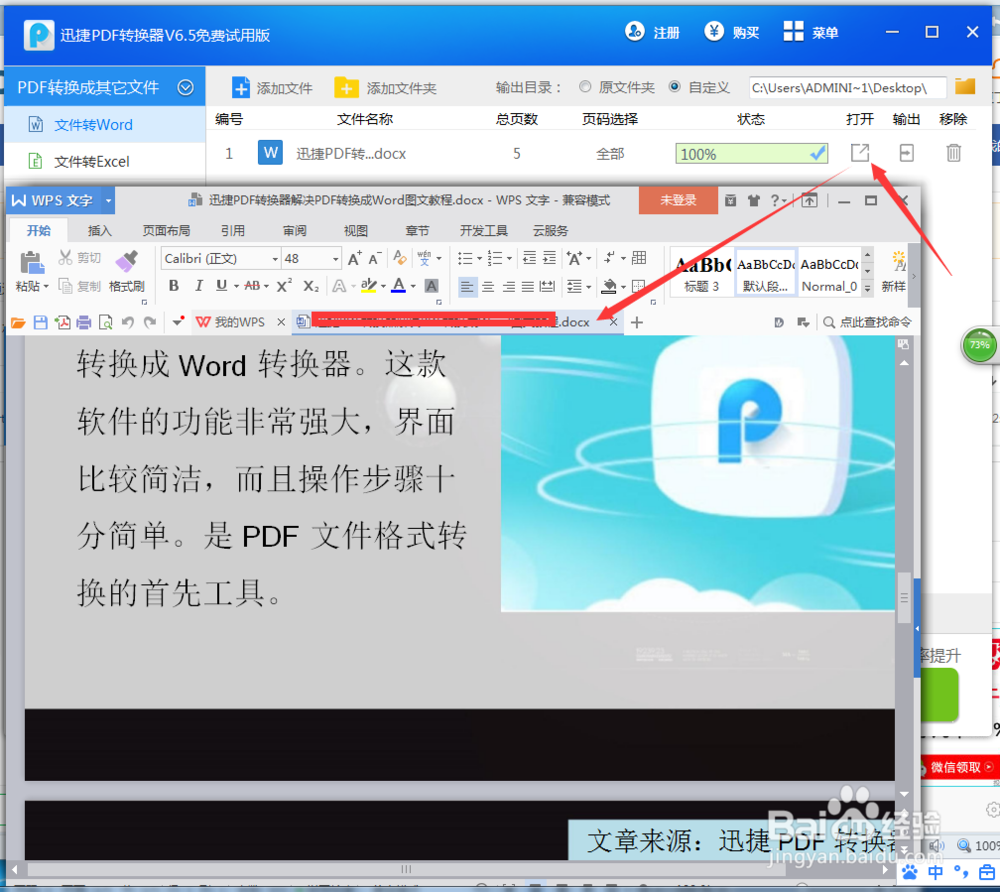Switch to the 我的WPS document tab
Viewport: 1000px width, 892px height.
point(239,322)
